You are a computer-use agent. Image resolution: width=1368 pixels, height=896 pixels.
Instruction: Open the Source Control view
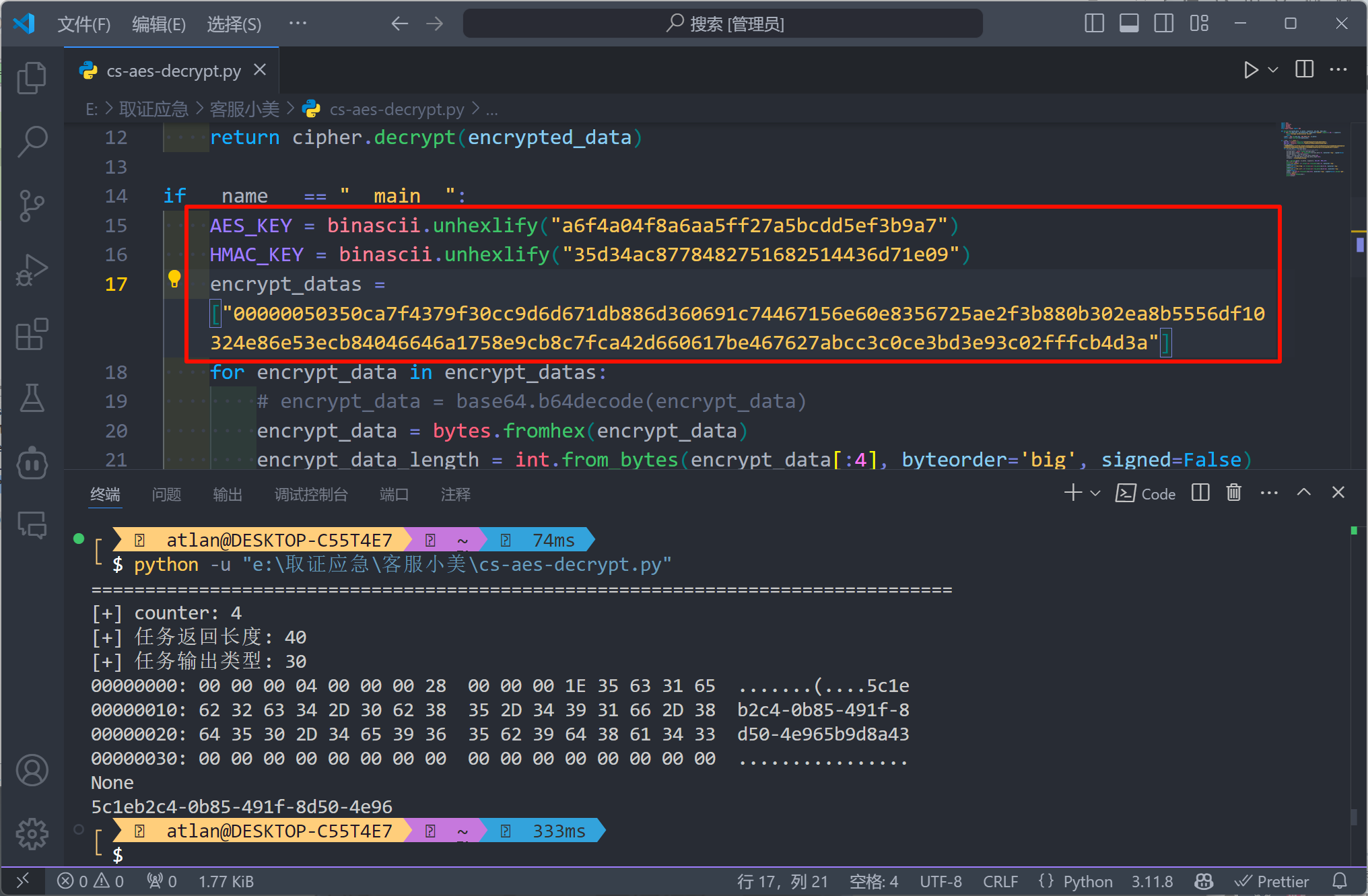click(x=32, y=205)
